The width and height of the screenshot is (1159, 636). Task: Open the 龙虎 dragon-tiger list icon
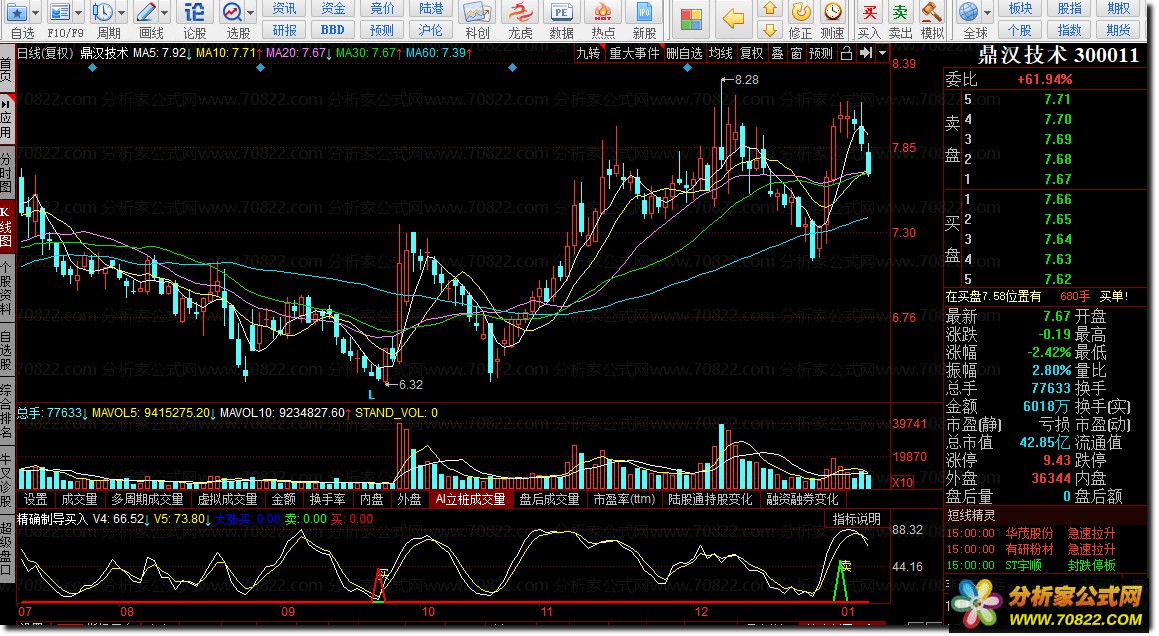[x=520, y=13]
